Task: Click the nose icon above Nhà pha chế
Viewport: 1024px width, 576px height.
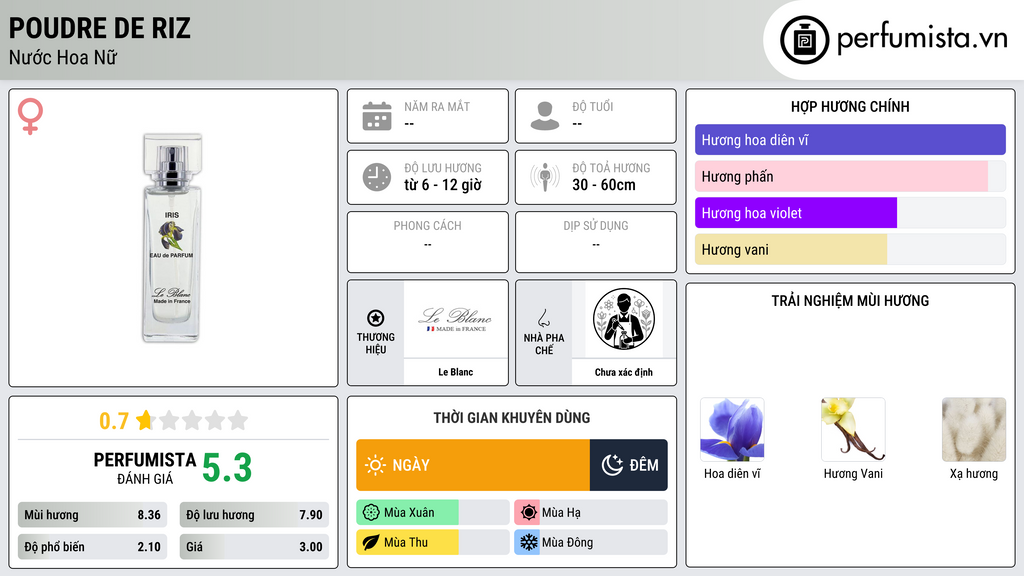Action: click(x=543, y=318)
